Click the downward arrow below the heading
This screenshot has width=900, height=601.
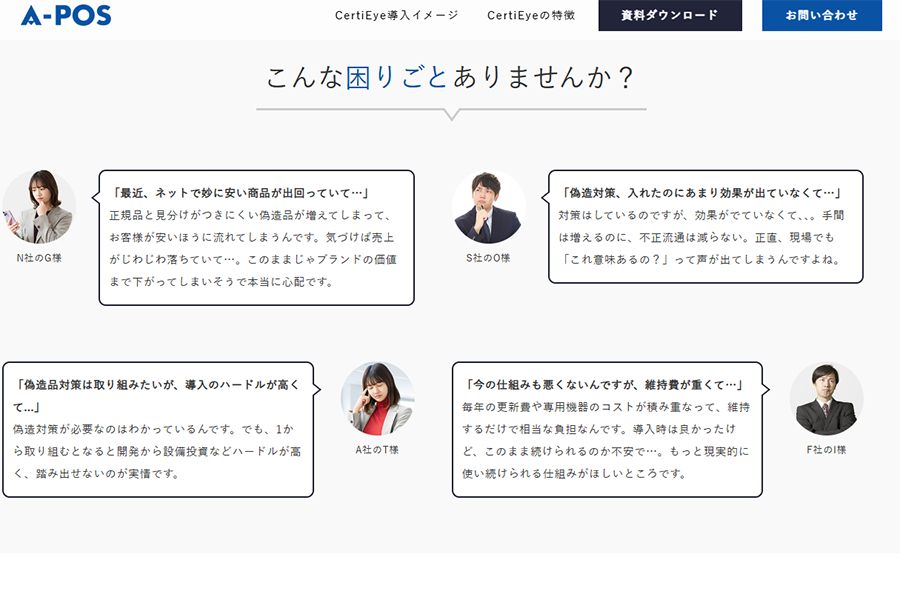(x=452, y=114)
